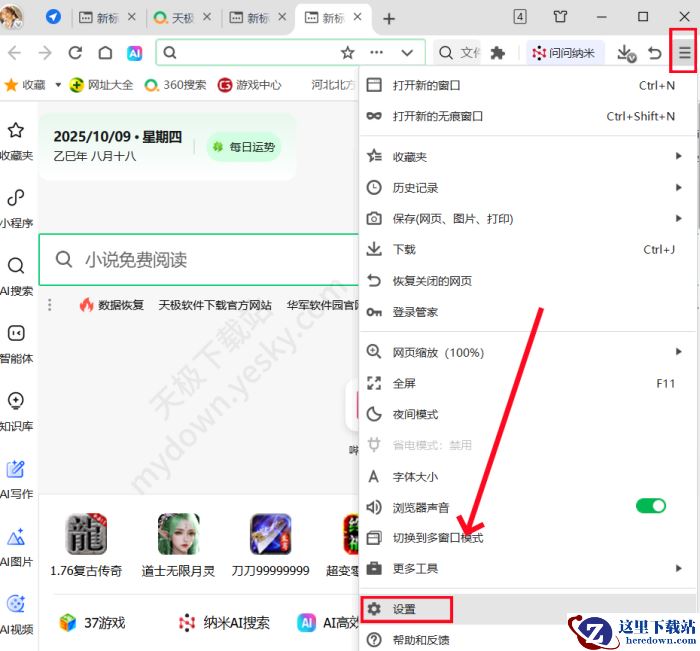Expand the 收藏夹 submenu

click(527, 156)
